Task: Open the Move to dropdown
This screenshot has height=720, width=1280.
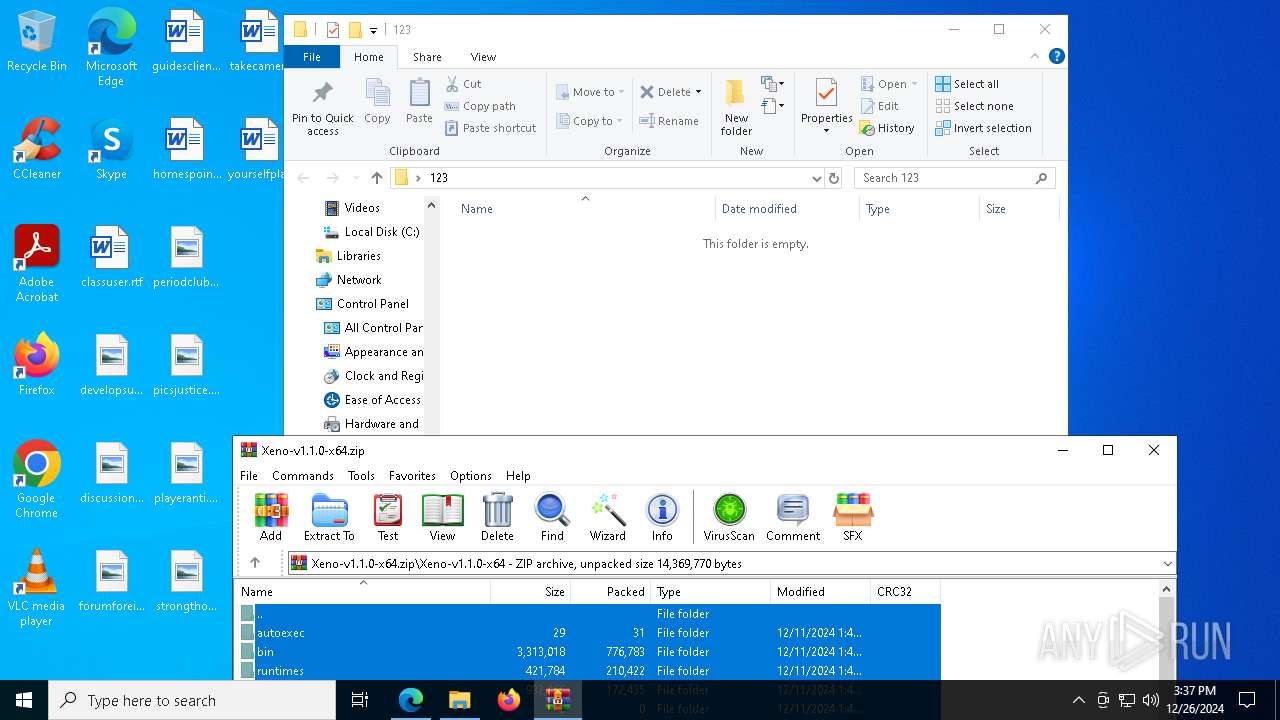Action: click(x=590, y=92)
